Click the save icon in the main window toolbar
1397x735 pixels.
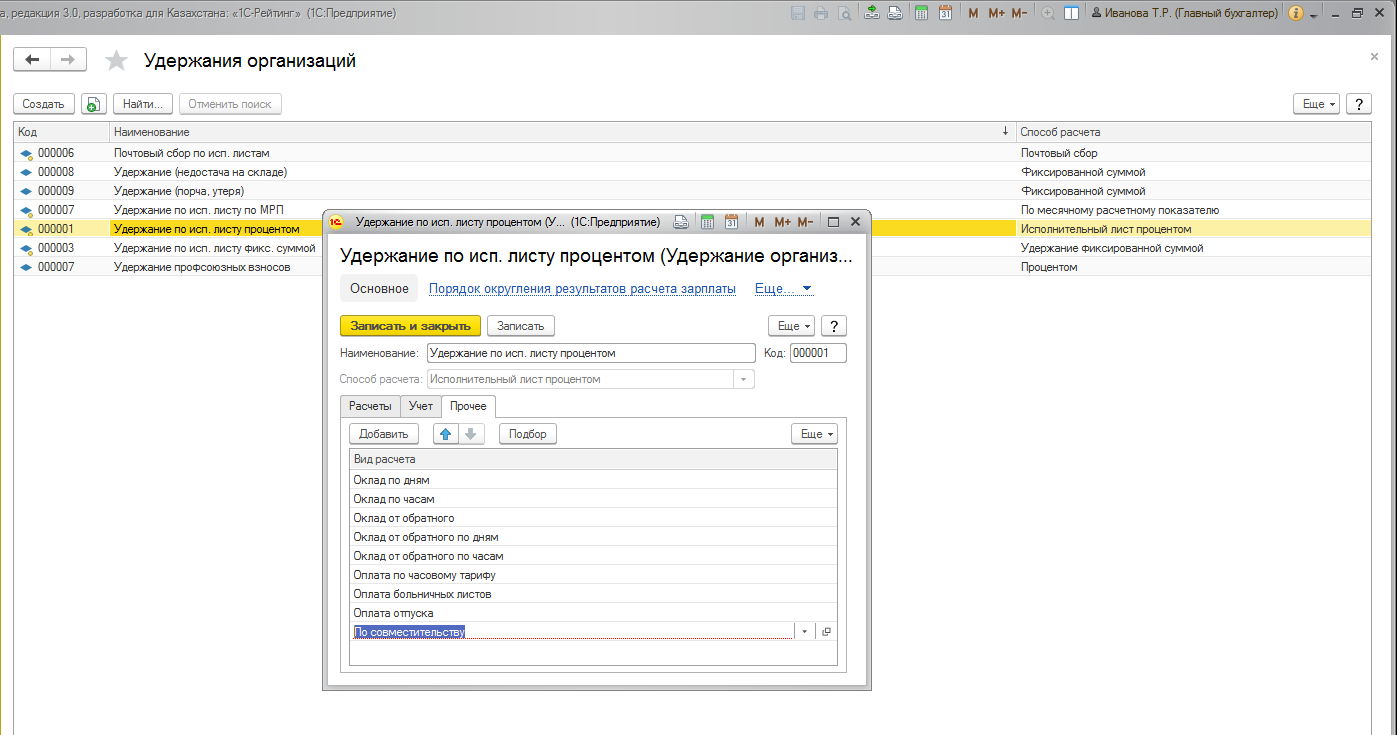click(798, 13)
